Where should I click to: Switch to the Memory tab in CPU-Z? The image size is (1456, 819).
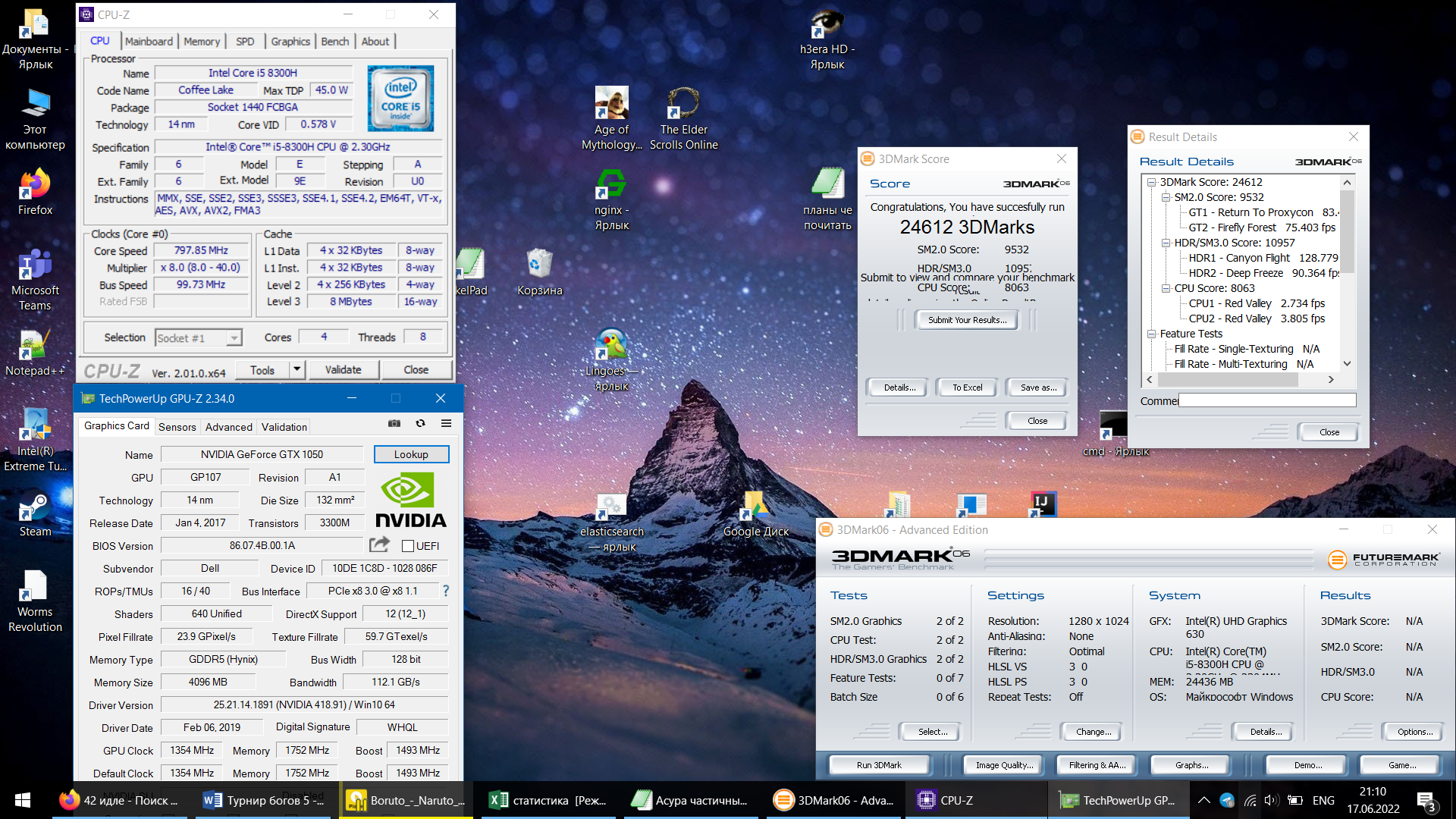pos(202,41)
